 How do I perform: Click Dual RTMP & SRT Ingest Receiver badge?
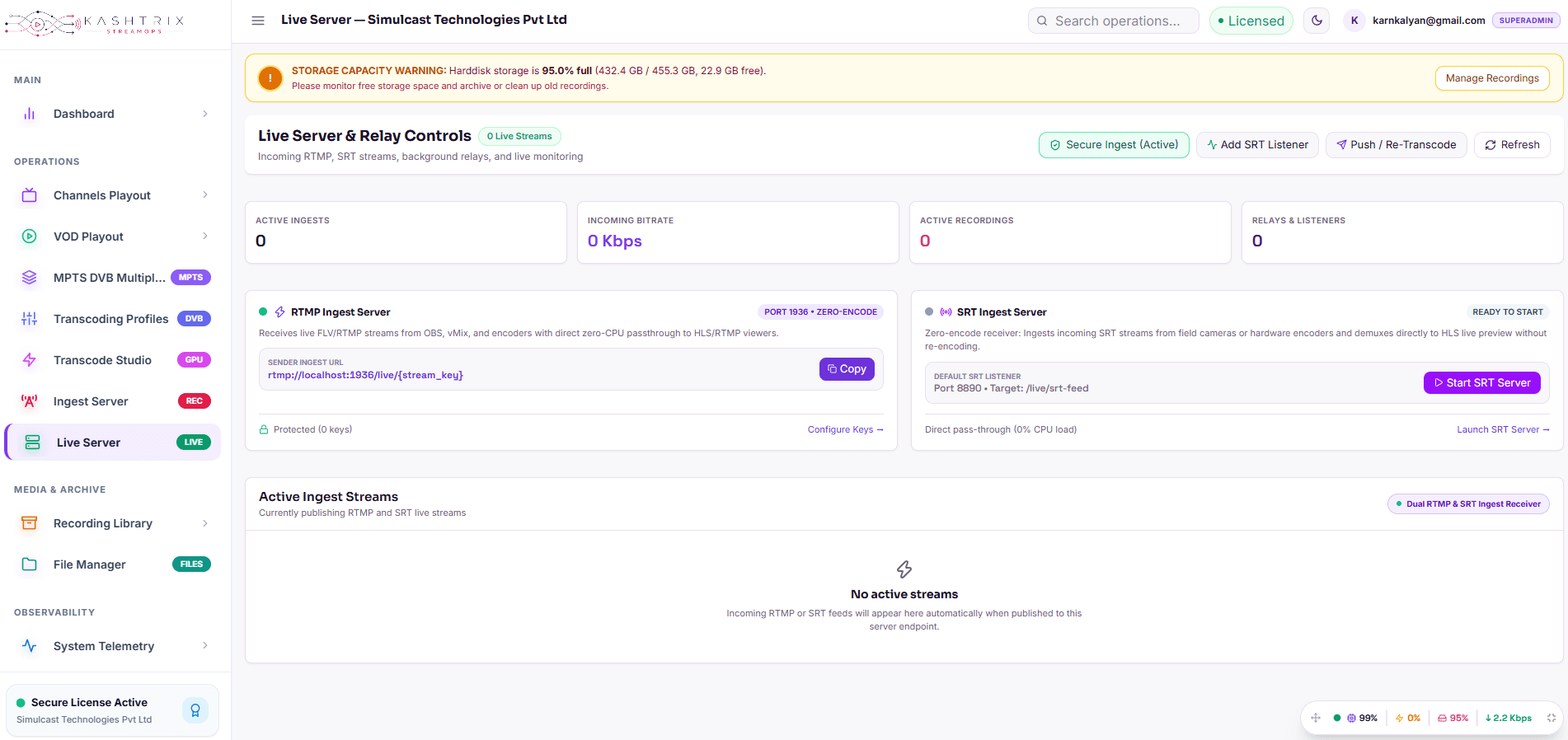(x=1468, y=504)
